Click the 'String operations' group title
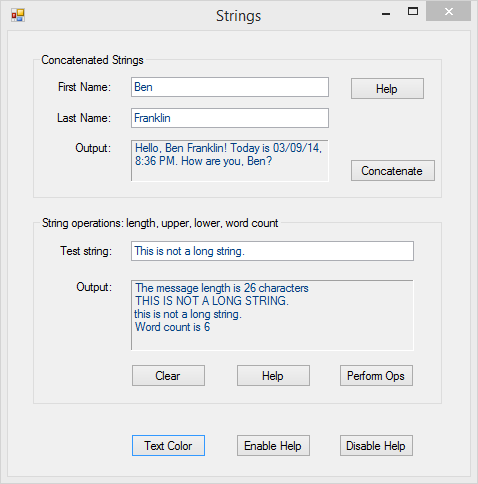Screen dimensions: 478x484 pyautogui.click(x=160, y=223)
